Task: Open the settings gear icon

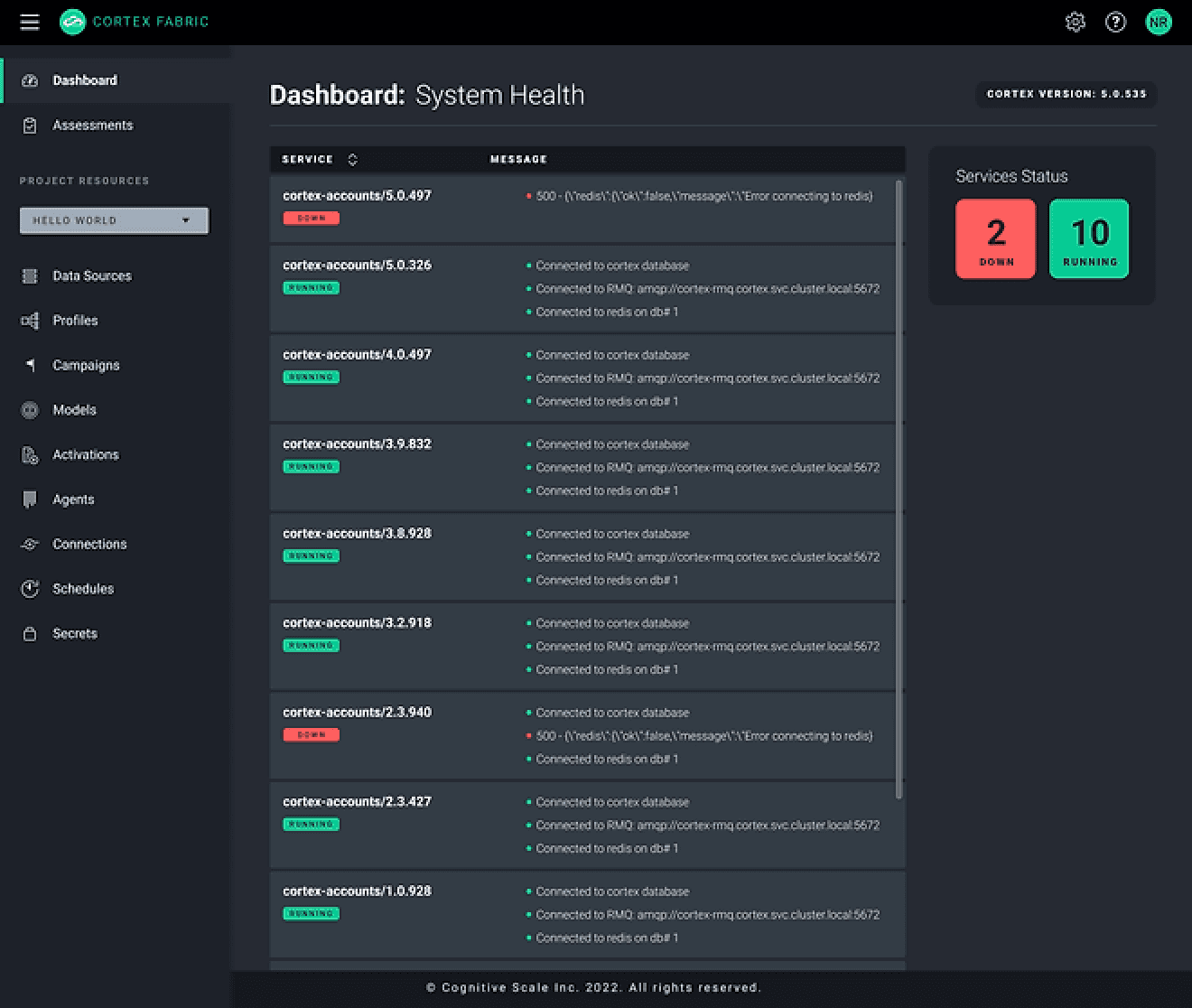Action: [x=1075, y=22]
